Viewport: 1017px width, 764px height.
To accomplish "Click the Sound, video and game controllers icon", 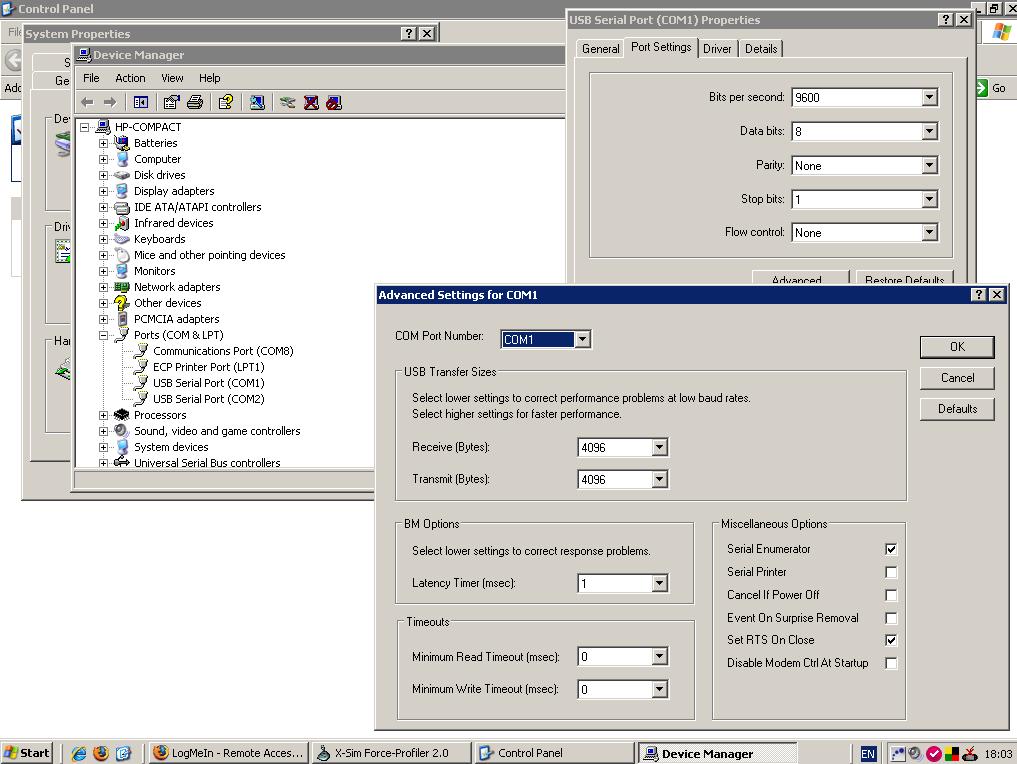I will click(x=121, y=431).
